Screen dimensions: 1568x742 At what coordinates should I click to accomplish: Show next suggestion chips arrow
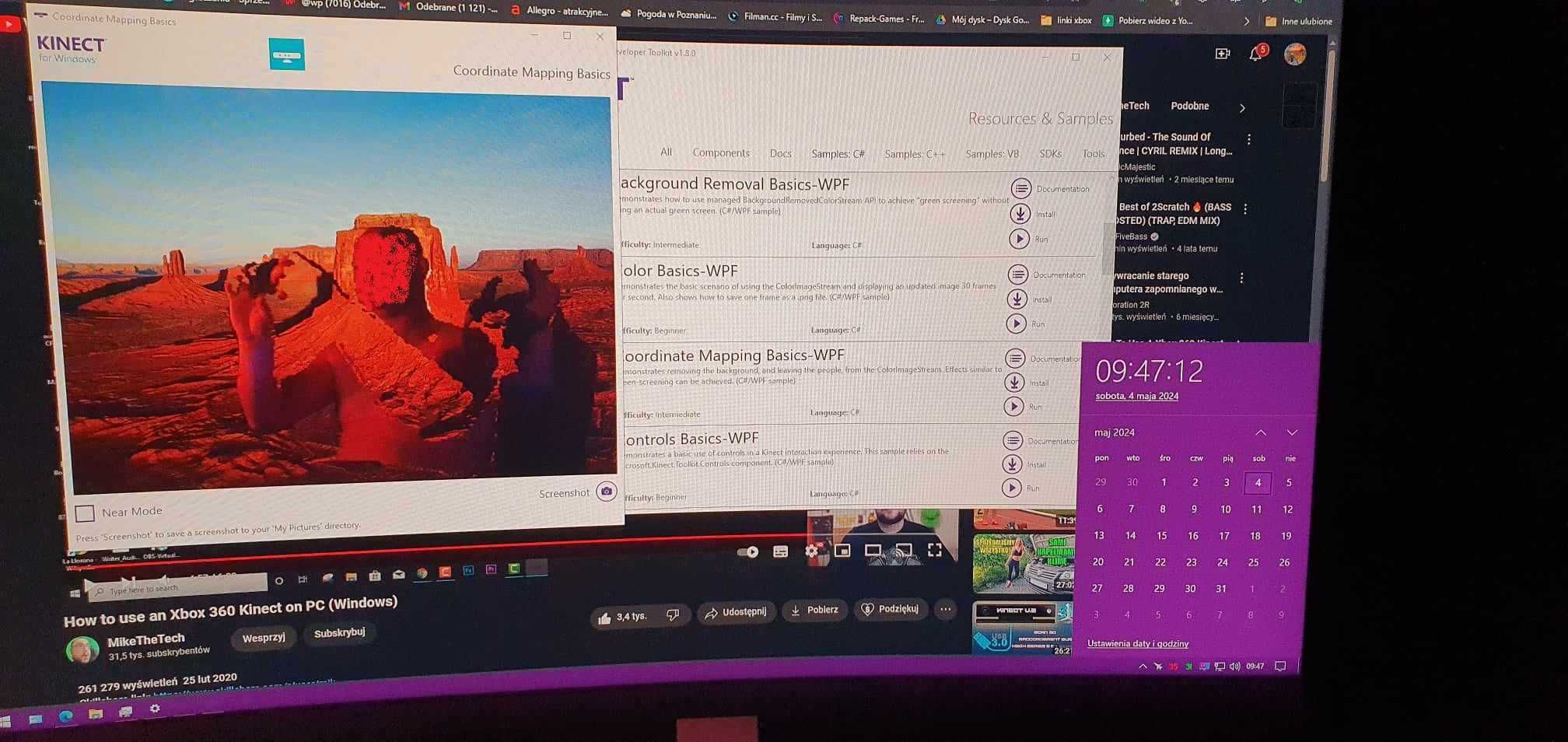coord(1242,108)
